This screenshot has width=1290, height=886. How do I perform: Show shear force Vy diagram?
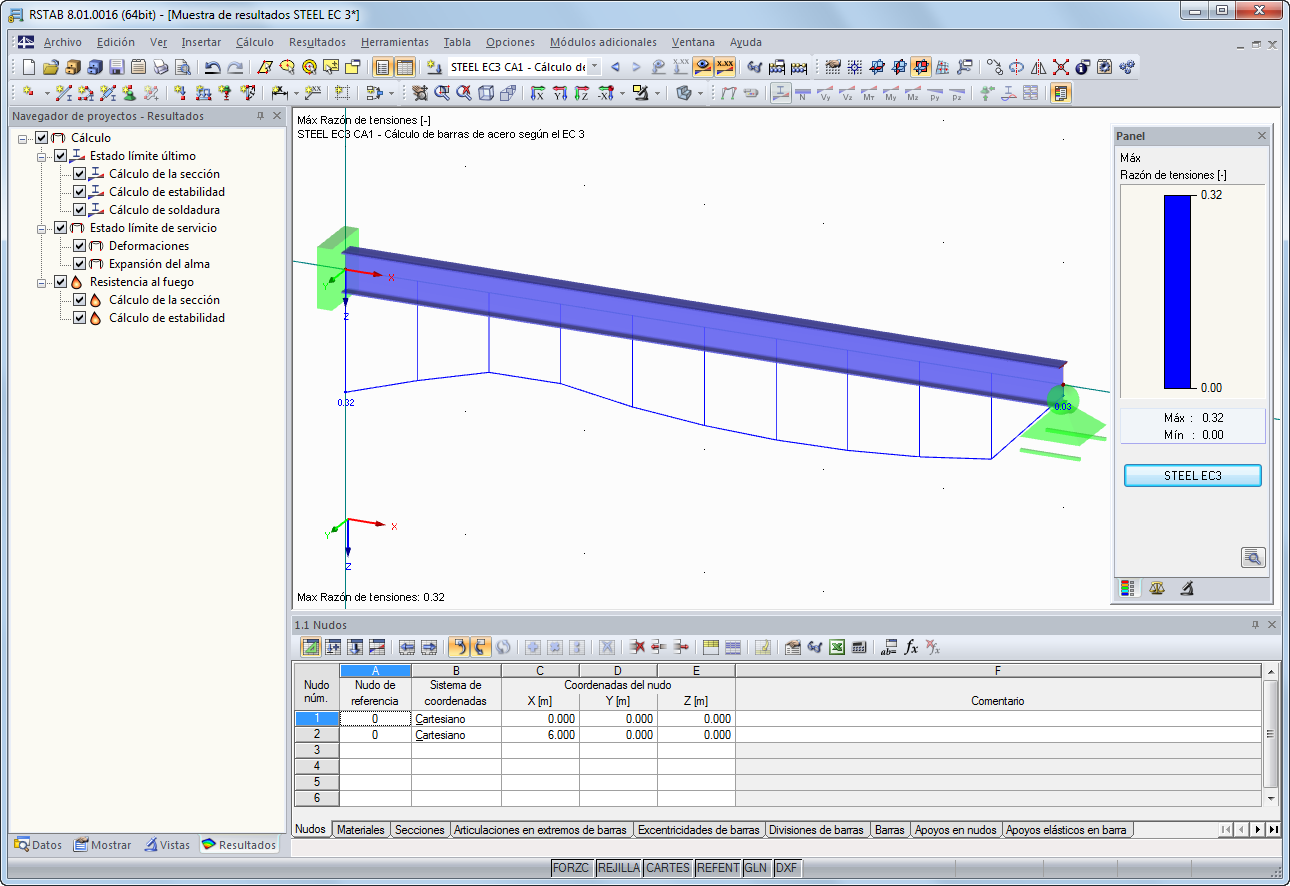click(825, 94)
